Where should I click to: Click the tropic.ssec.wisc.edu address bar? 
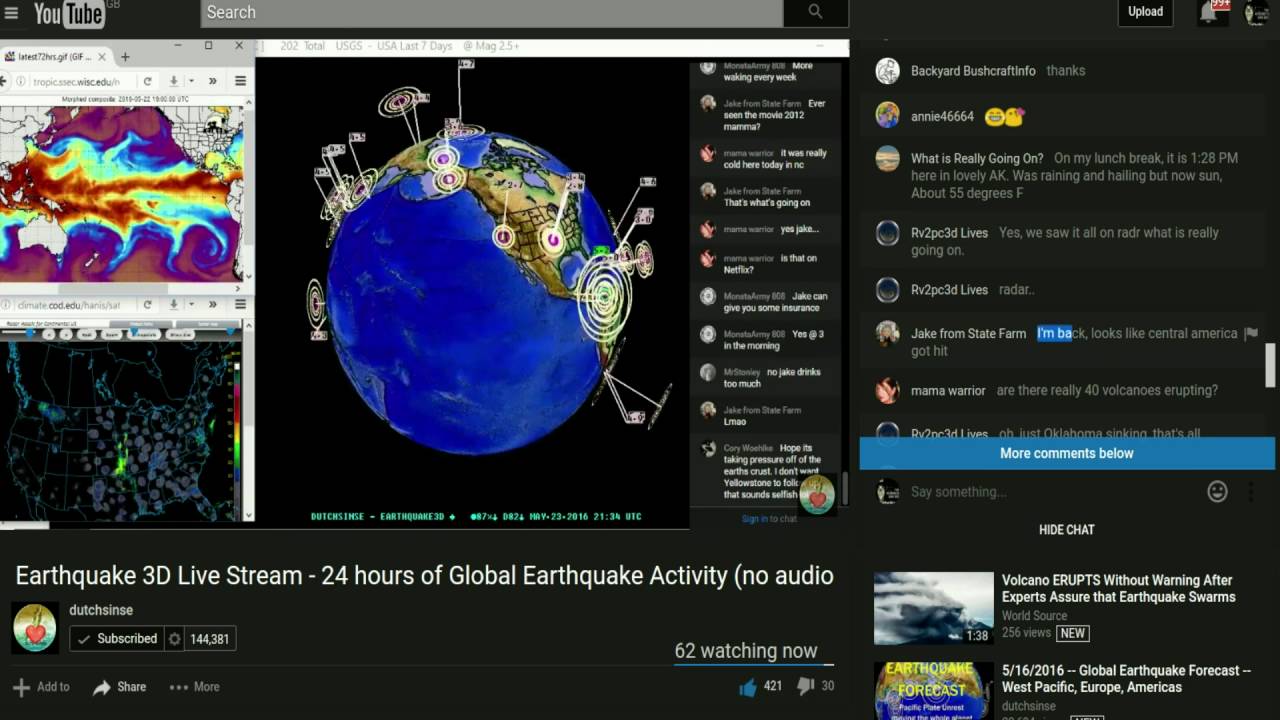click(76, 81)
